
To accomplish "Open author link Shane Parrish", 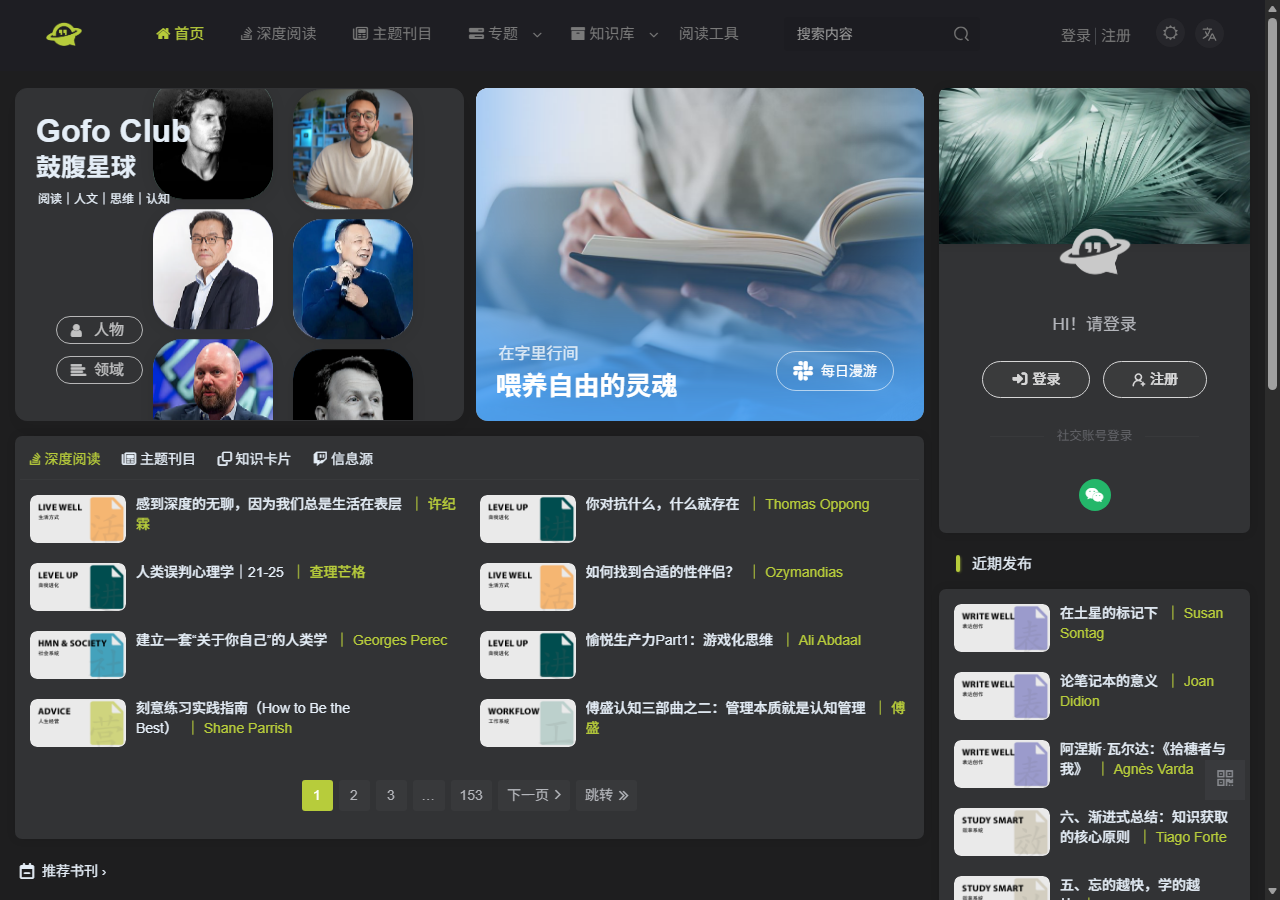I will pos(248,728).
